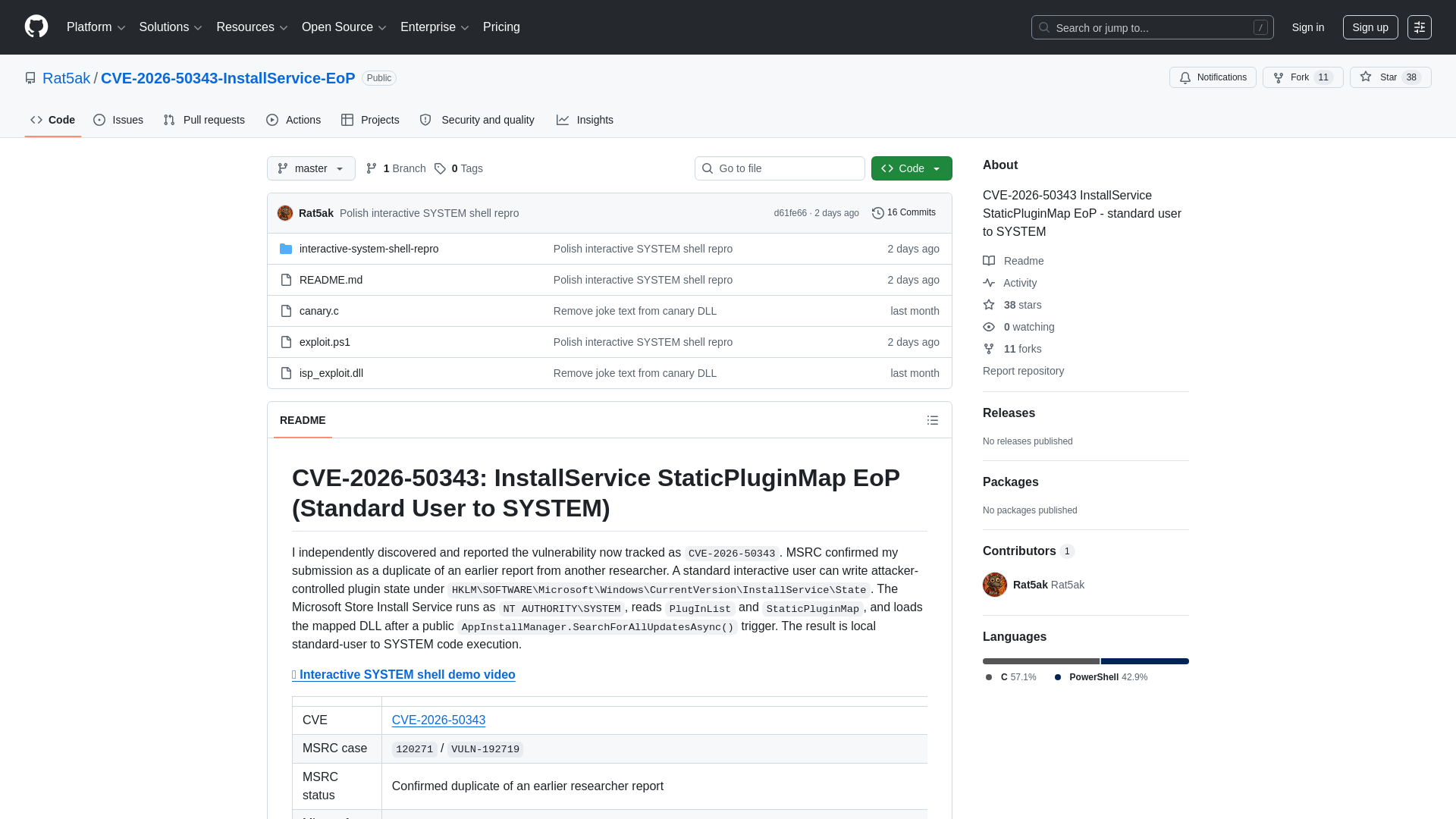Viewport: 1456px width, 819px height.
Task: Open the GitHub home logo
Action: pyautogui.click(x=36, y=27)
